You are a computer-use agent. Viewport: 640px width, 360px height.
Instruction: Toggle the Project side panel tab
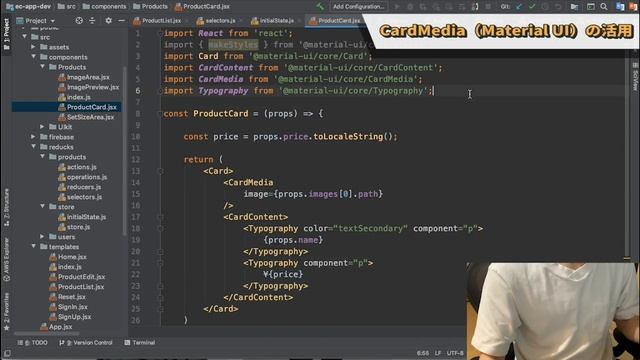6,34
